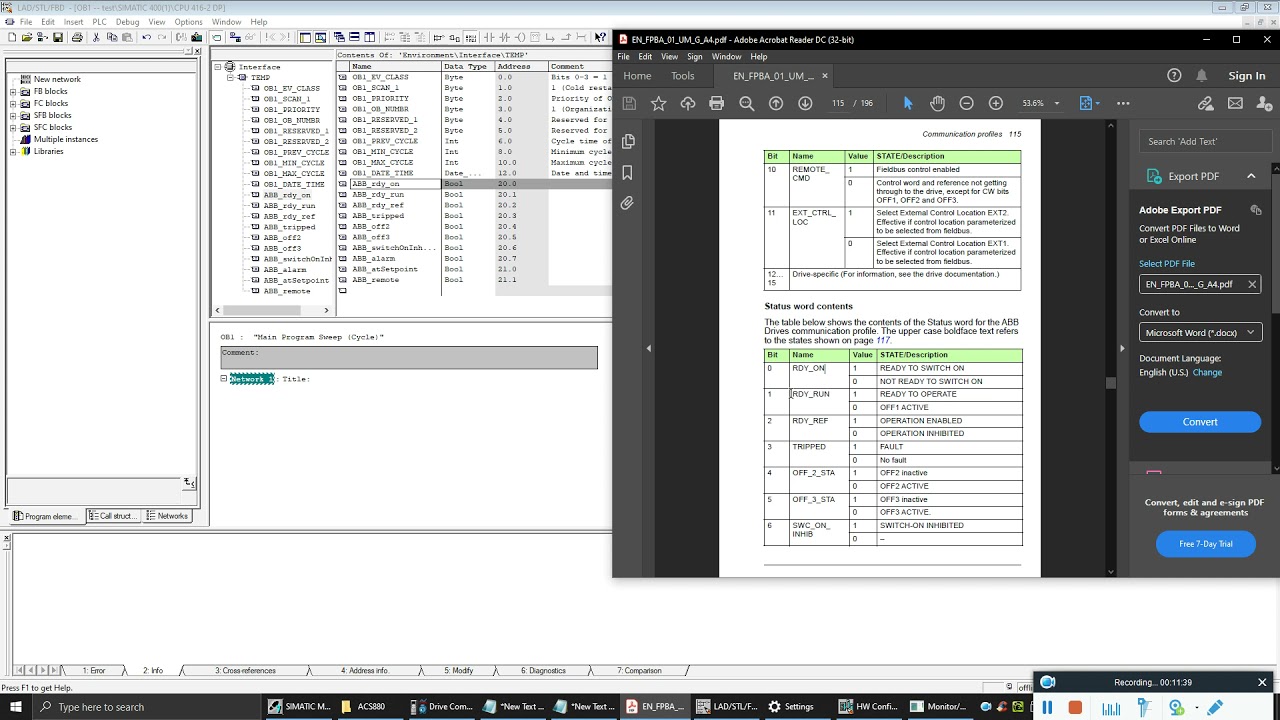Image resolution: width=1280 pixels, height=720 pixels.
Task: Expand the FC blocks tree node
Action: [x=13, y=103]
